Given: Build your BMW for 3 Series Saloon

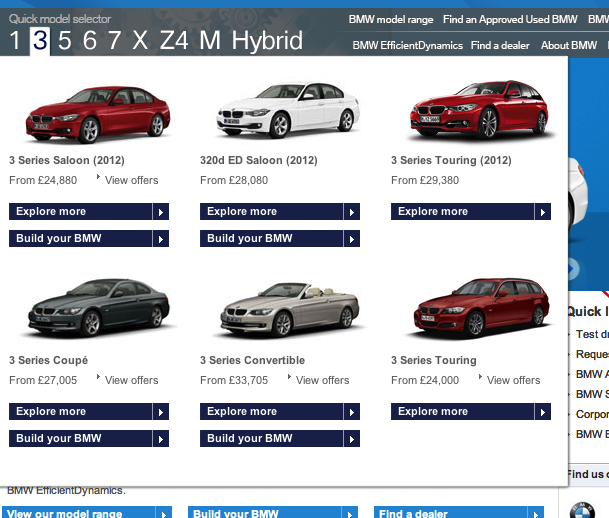Looking at the screenshot, I should coord(89,238).
